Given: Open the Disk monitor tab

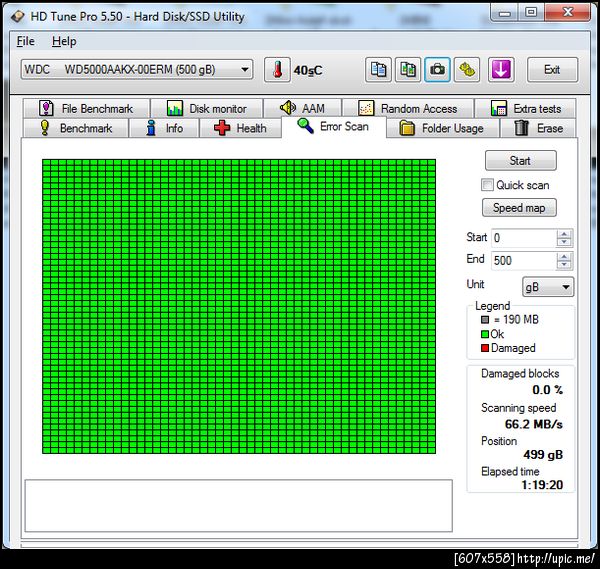Looking at the screenshot, I should coord(207,108).
